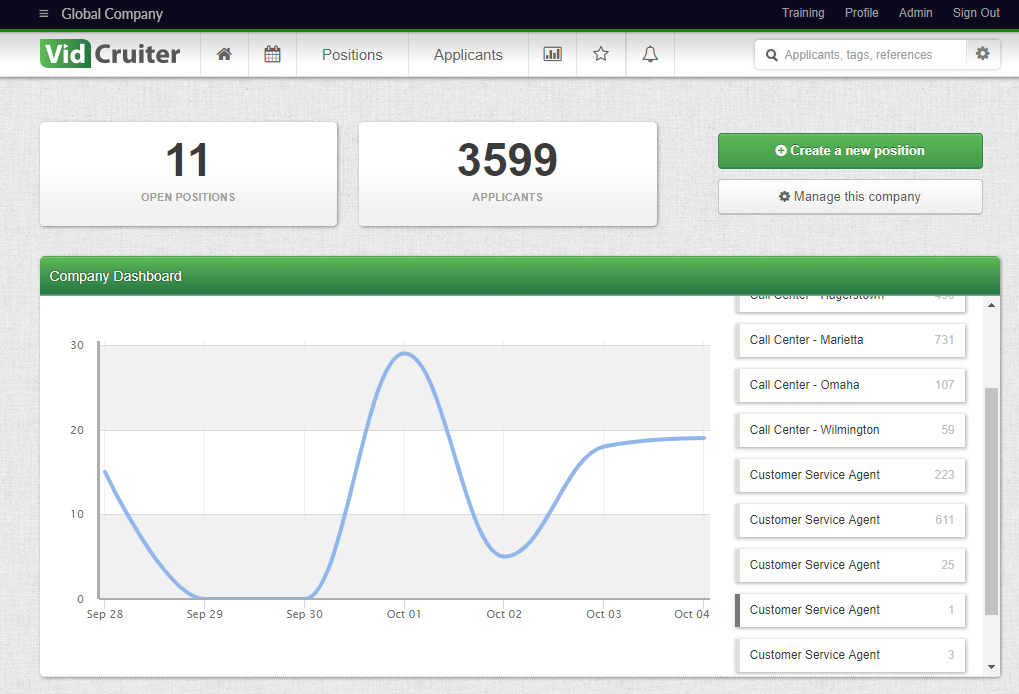The image size is (1019, 694).
Task: Open the Training link
Action: pyautogui.click(x=803, y=13)
